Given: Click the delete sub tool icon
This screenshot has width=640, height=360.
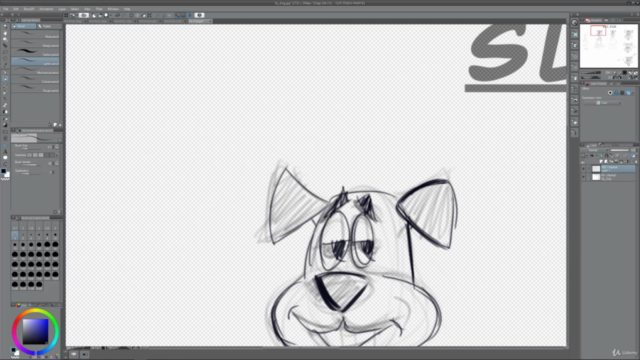Looking at the screenshot, I should coord(60,124).
